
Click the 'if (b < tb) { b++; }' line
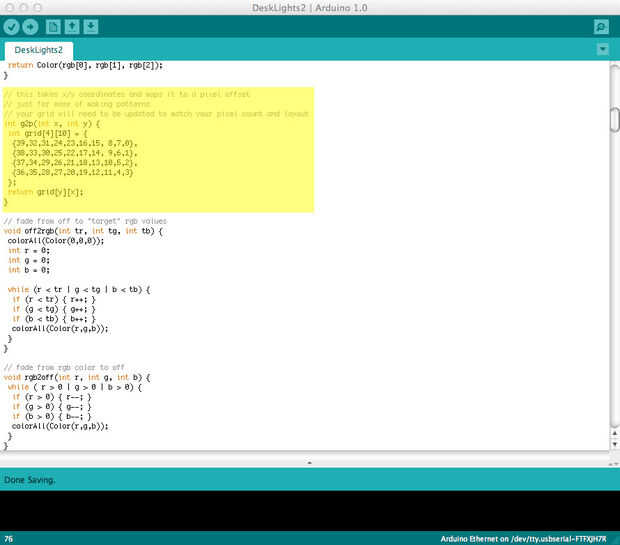(54, 319)
